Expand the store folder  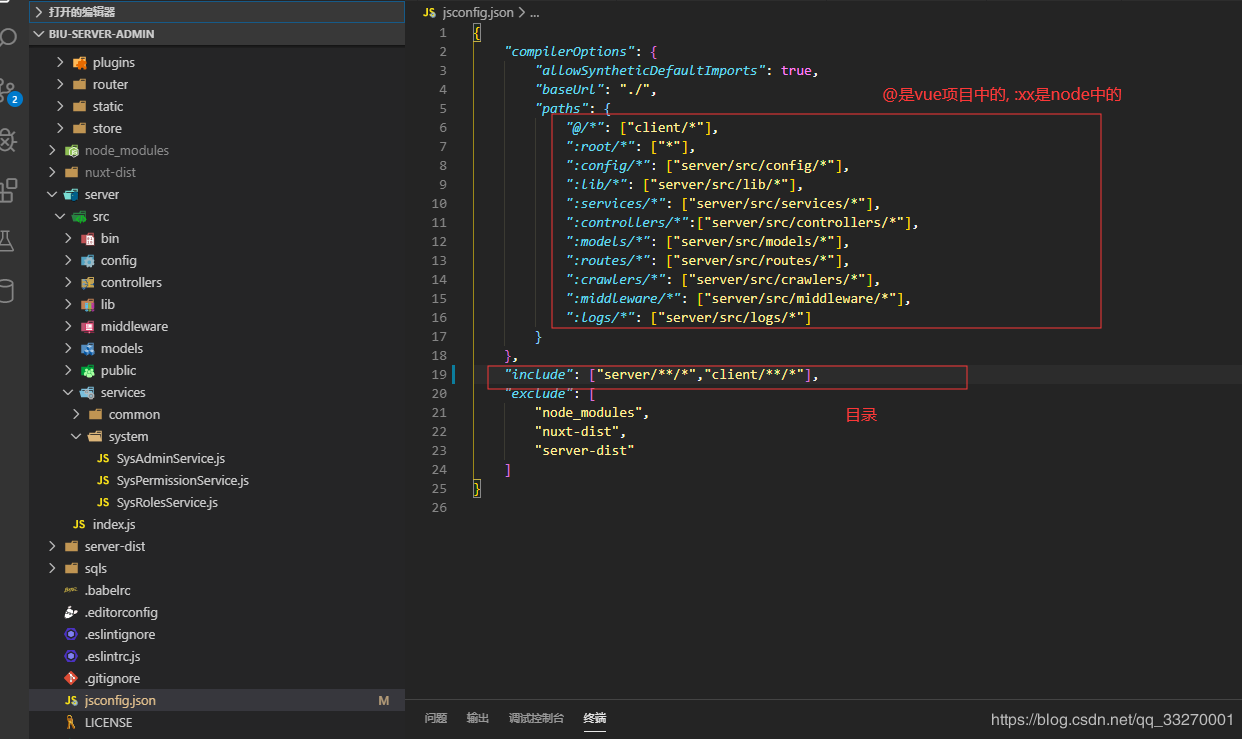pos(60,128)
